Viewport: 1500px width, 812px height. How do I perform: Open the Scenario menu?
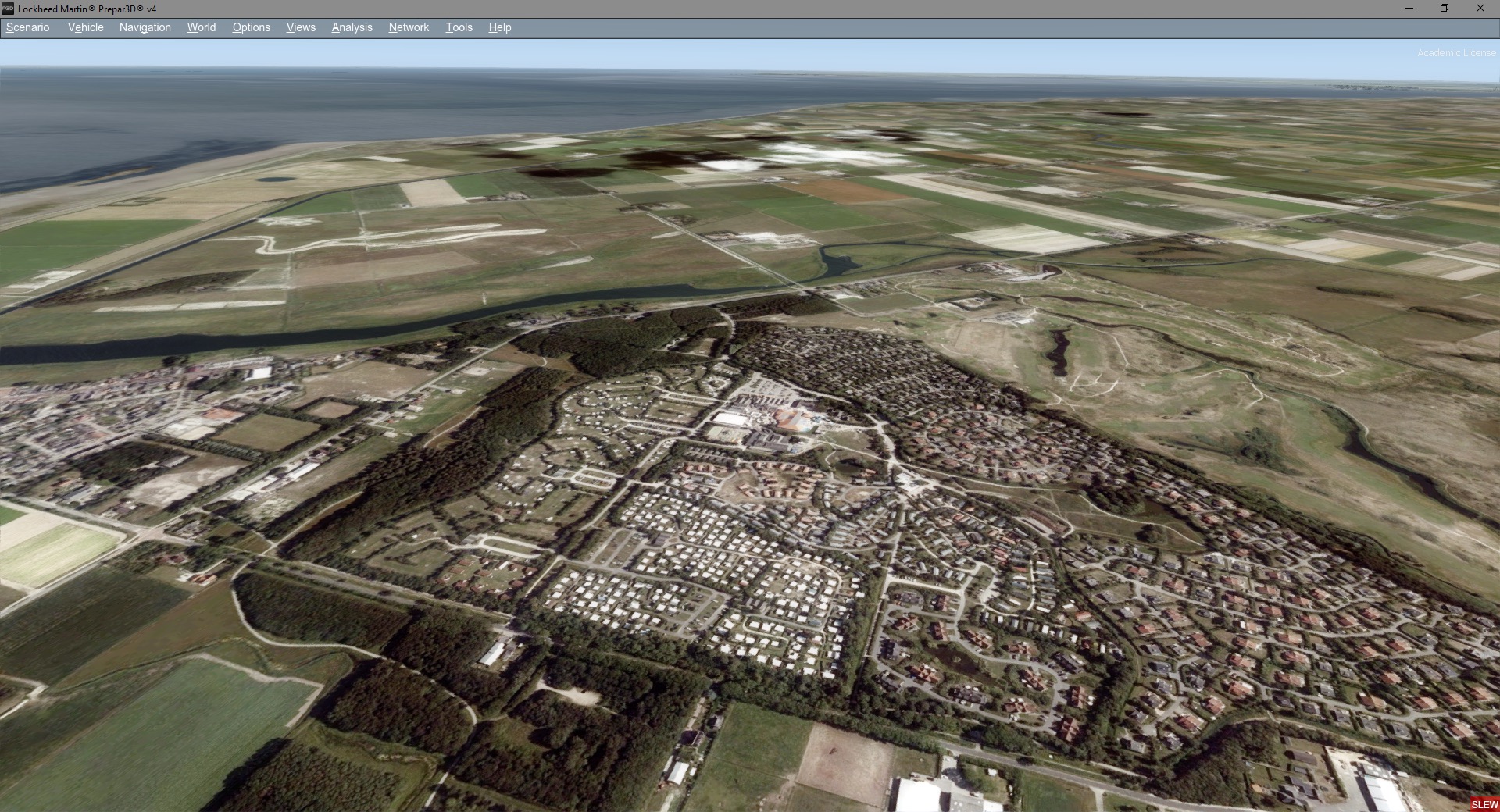coord(28,27)
